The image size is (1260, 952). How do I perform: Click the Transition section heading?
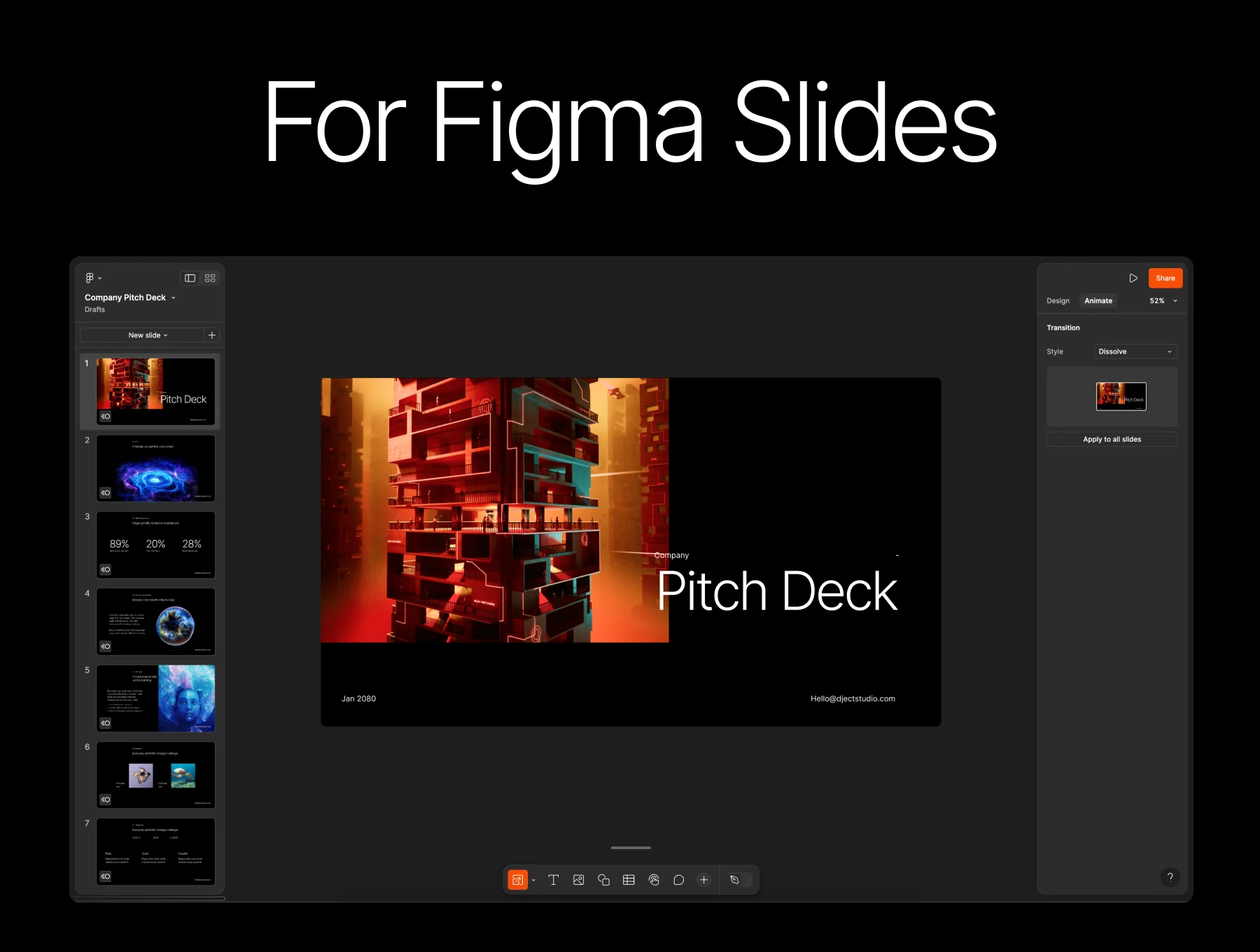[1063, 328]
